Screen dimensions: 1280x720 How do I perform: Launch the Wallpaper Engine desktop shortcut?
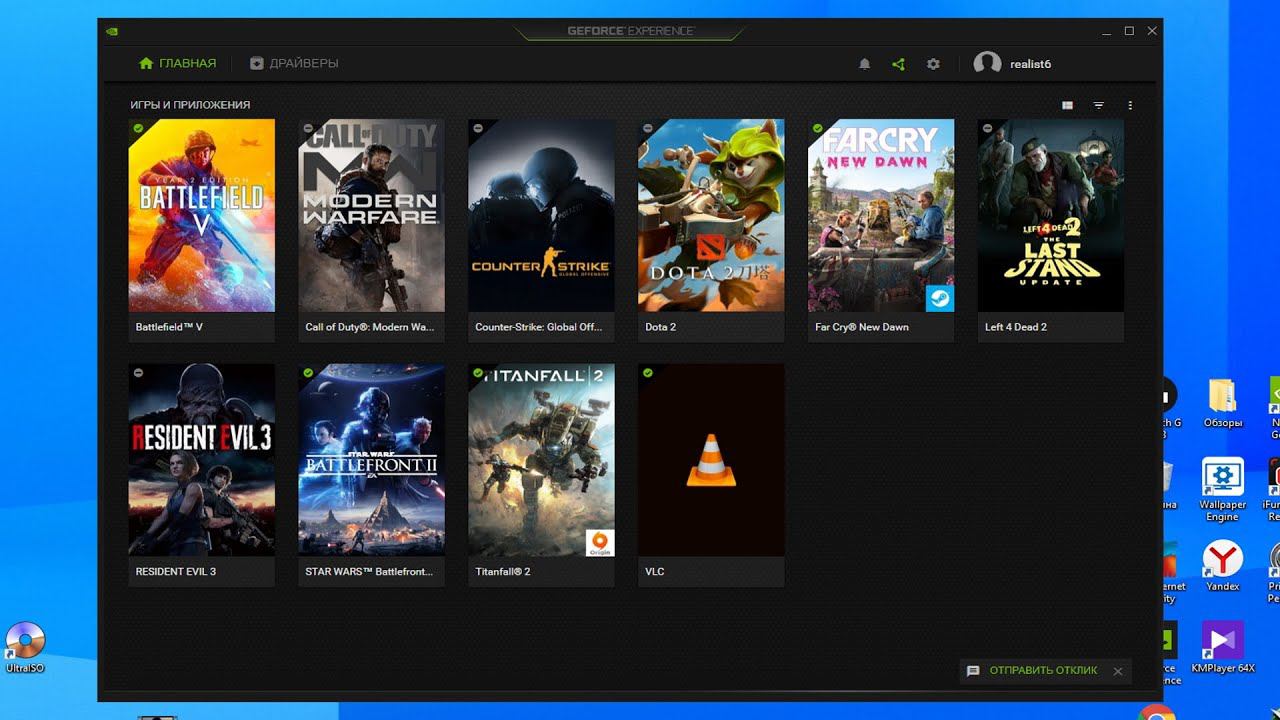tap(1222, 490)
